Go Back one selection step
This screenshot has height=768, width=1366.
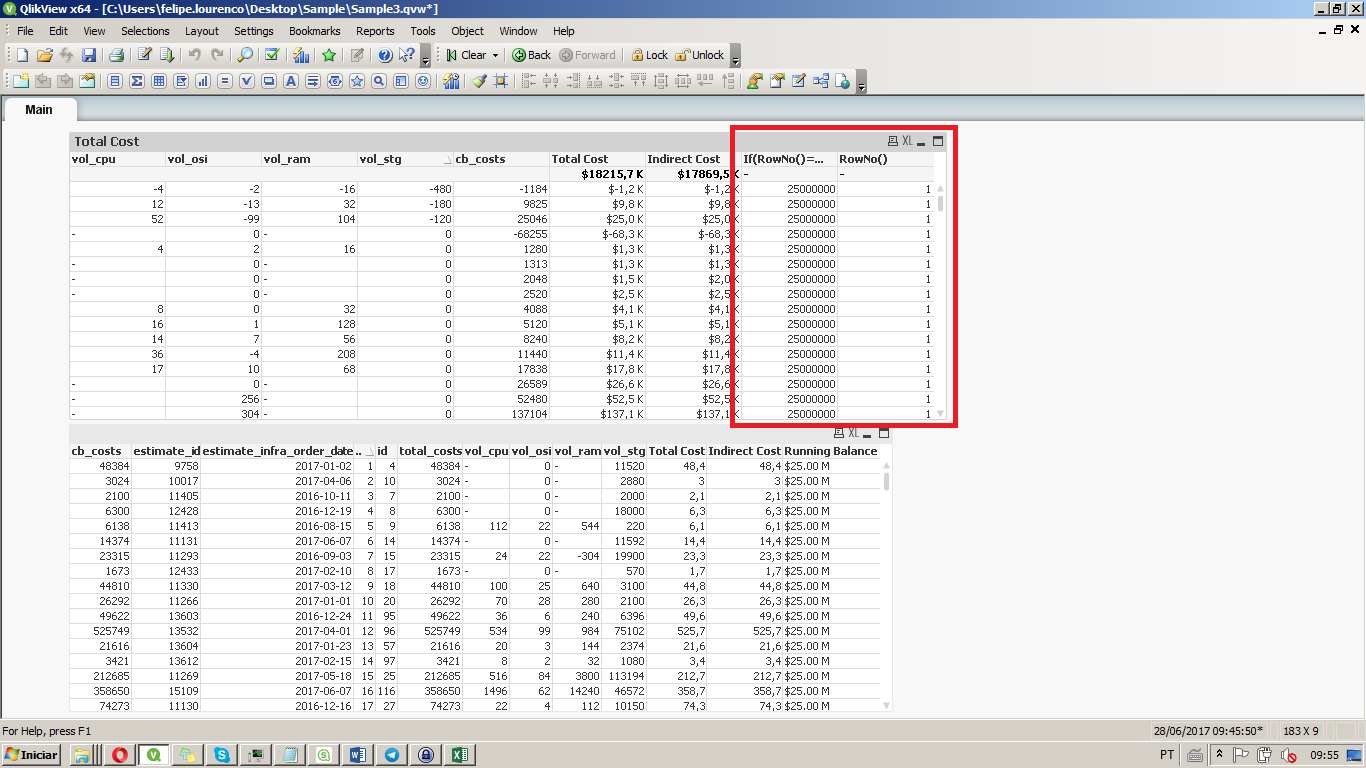click(x=531, y=55)
